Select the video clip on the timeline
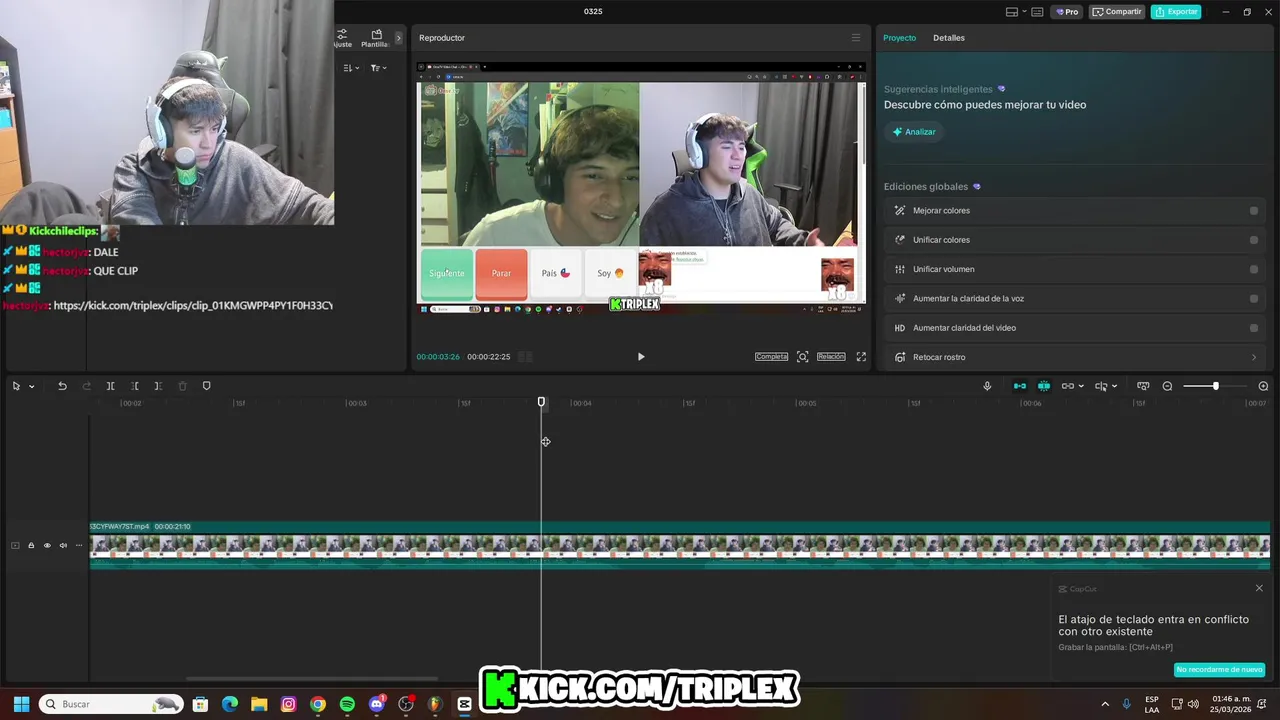Image resolution: width=1280 pixels, height=720 pixels. point(680,545)
